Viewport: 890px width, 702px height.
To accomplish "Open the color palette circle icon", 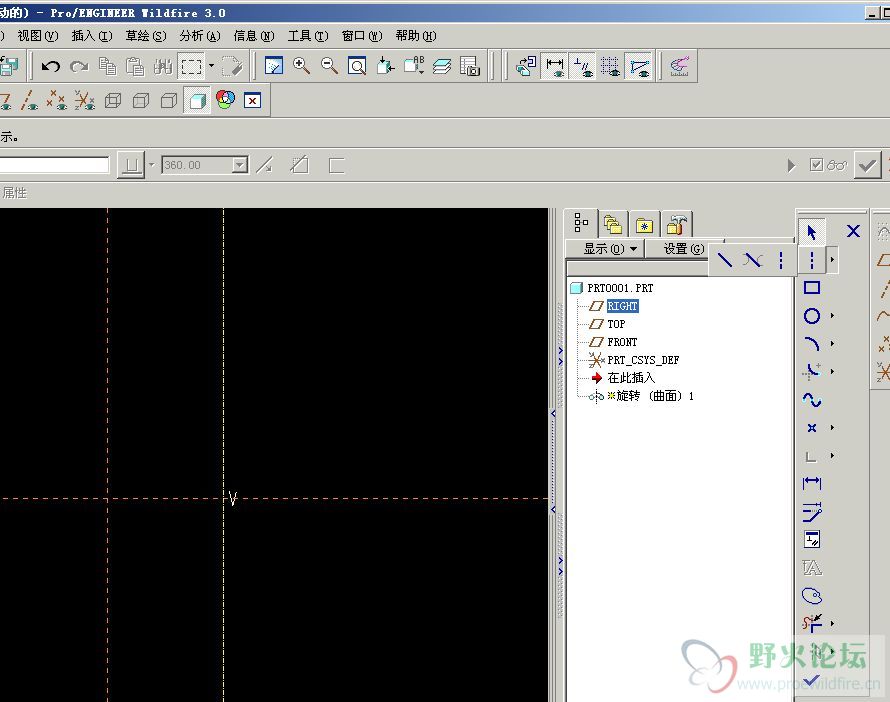I will [225, 100].
